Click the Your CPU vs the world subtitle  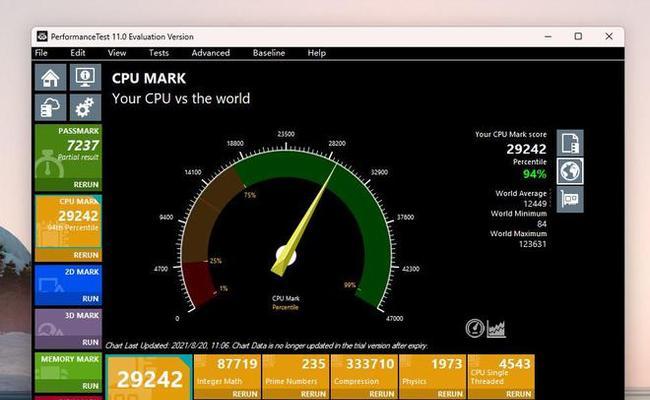[x=181, y=99]
